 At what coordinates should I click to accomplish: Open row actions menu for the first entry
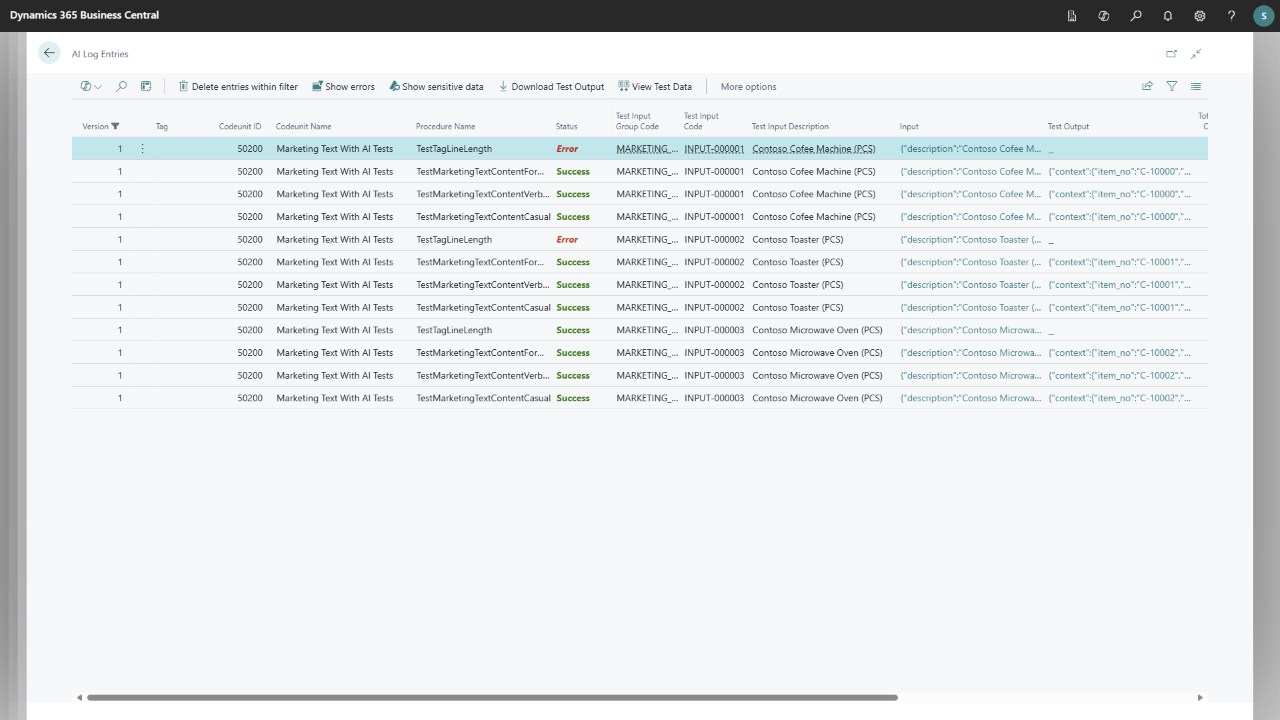(142, 148)
